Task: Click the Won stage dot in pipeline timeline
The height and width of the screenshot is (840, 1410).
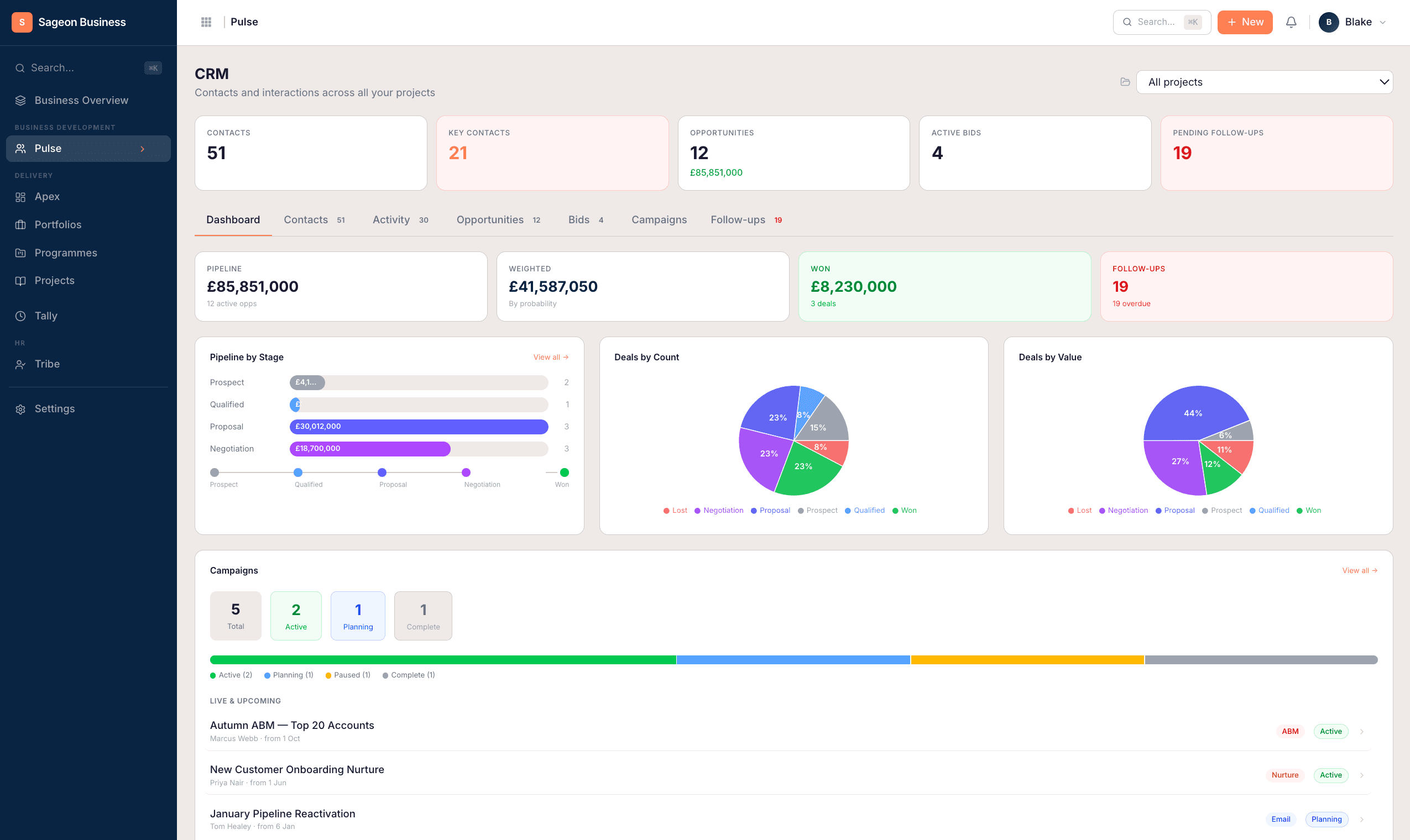Action: [x=564, y=473]
